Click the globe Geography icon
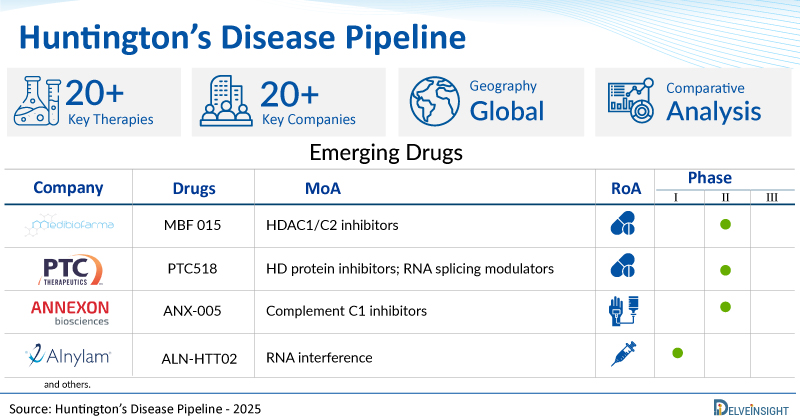This screenshot has width=800, height=420. click(435, 101)
